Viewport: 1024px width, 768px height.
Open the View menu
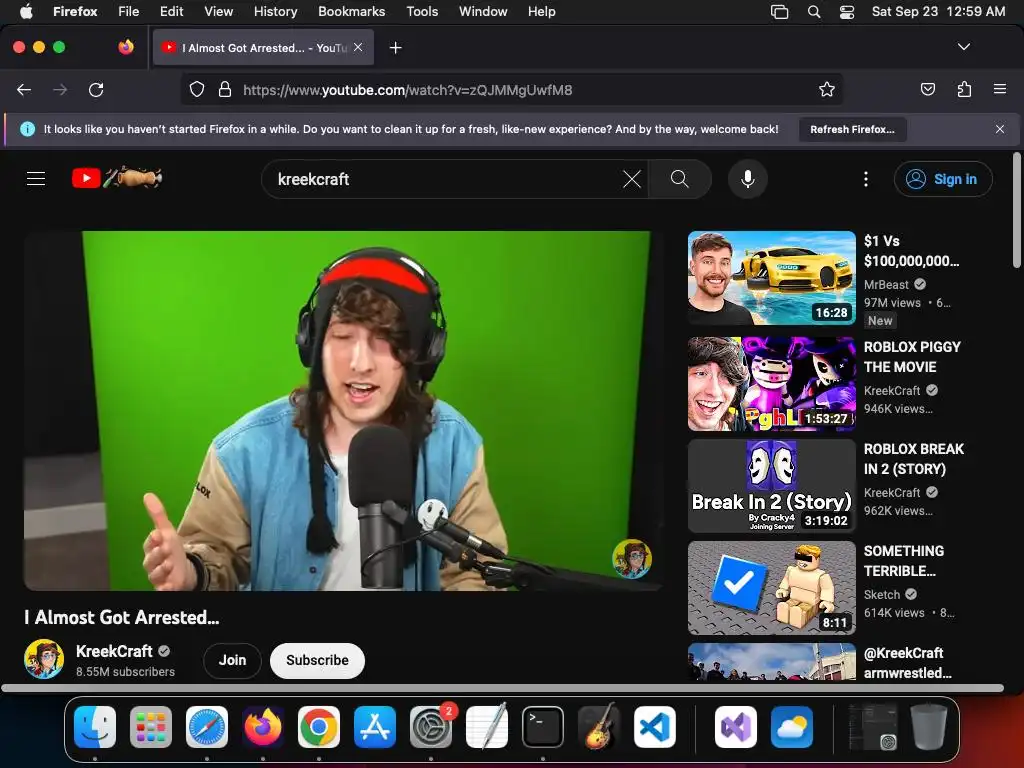[x=218, y=11]
